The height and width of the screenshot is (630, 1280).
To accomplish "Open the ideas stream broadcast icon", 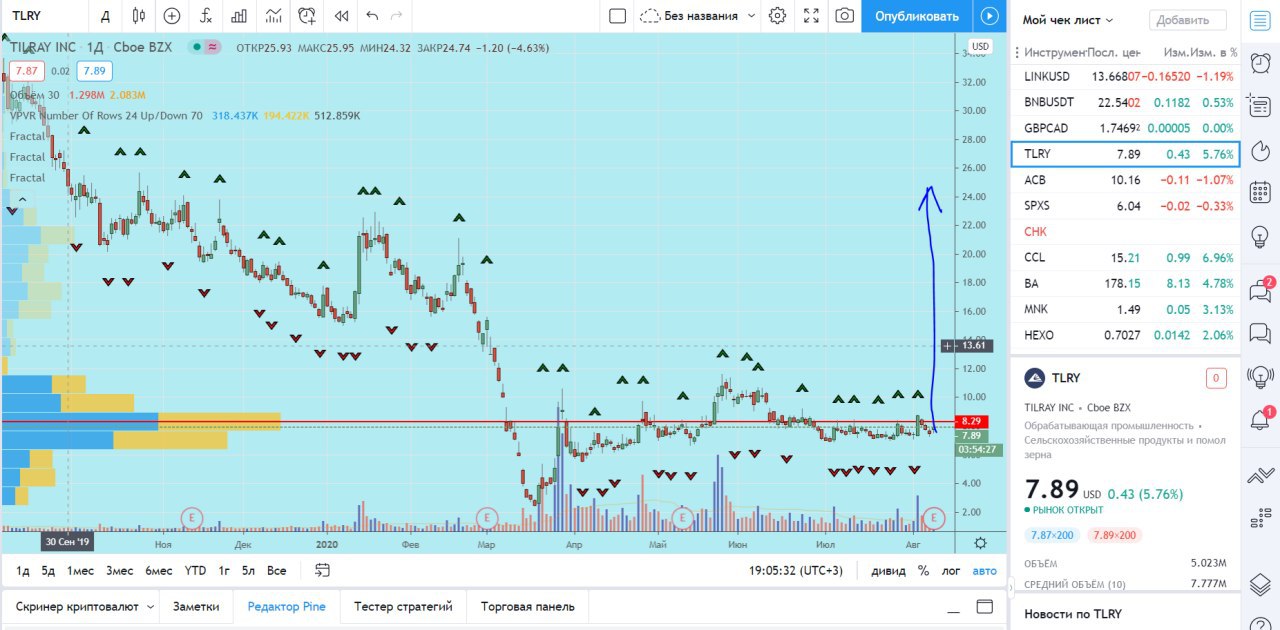I will click(x=1260, y=376).
